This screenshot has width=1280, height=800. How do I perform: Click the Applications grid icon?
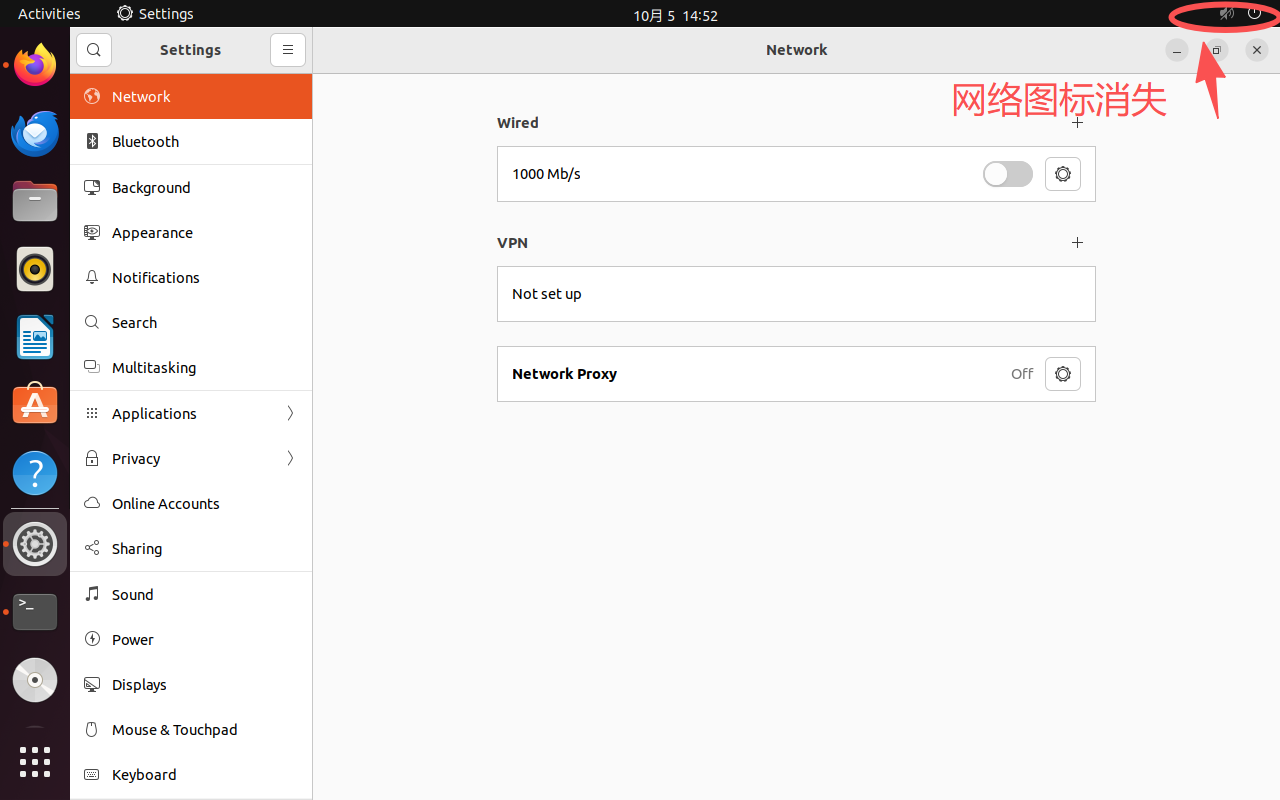[92, 413]
